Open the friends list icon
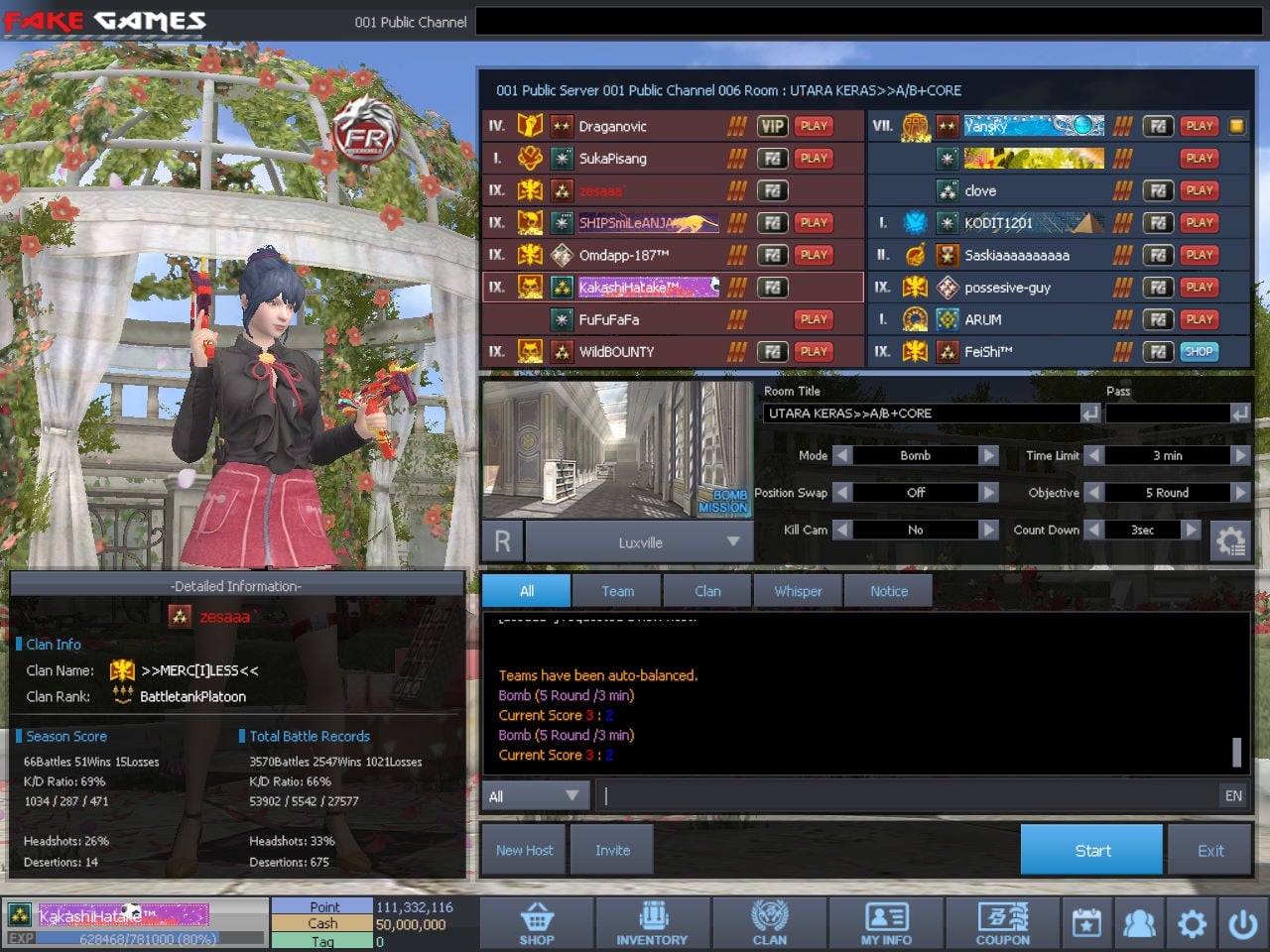1270x952 pixels. coord(1139,924)
